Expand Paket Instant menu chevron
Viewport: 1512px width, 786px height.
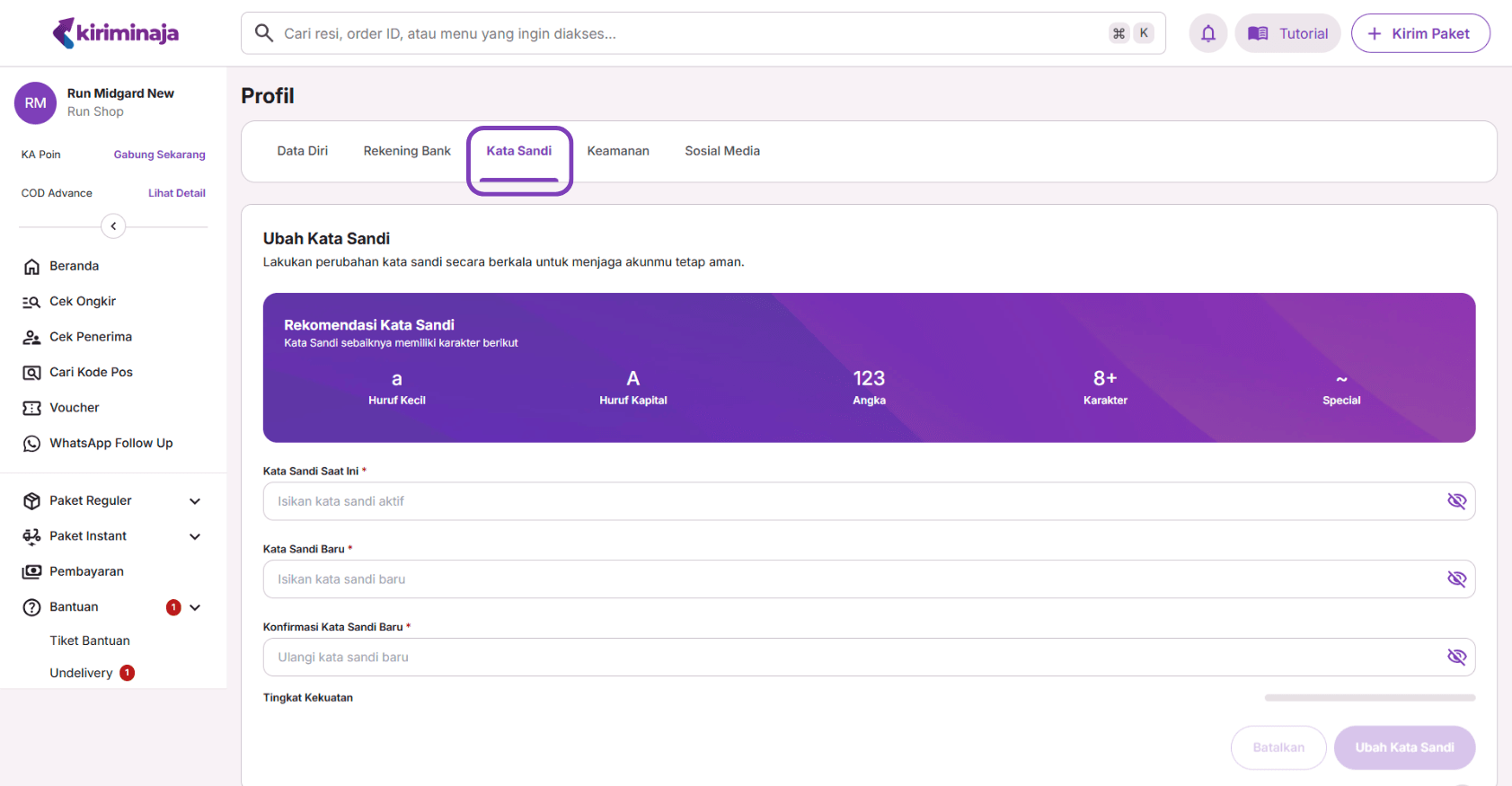(x=195, y=536)
